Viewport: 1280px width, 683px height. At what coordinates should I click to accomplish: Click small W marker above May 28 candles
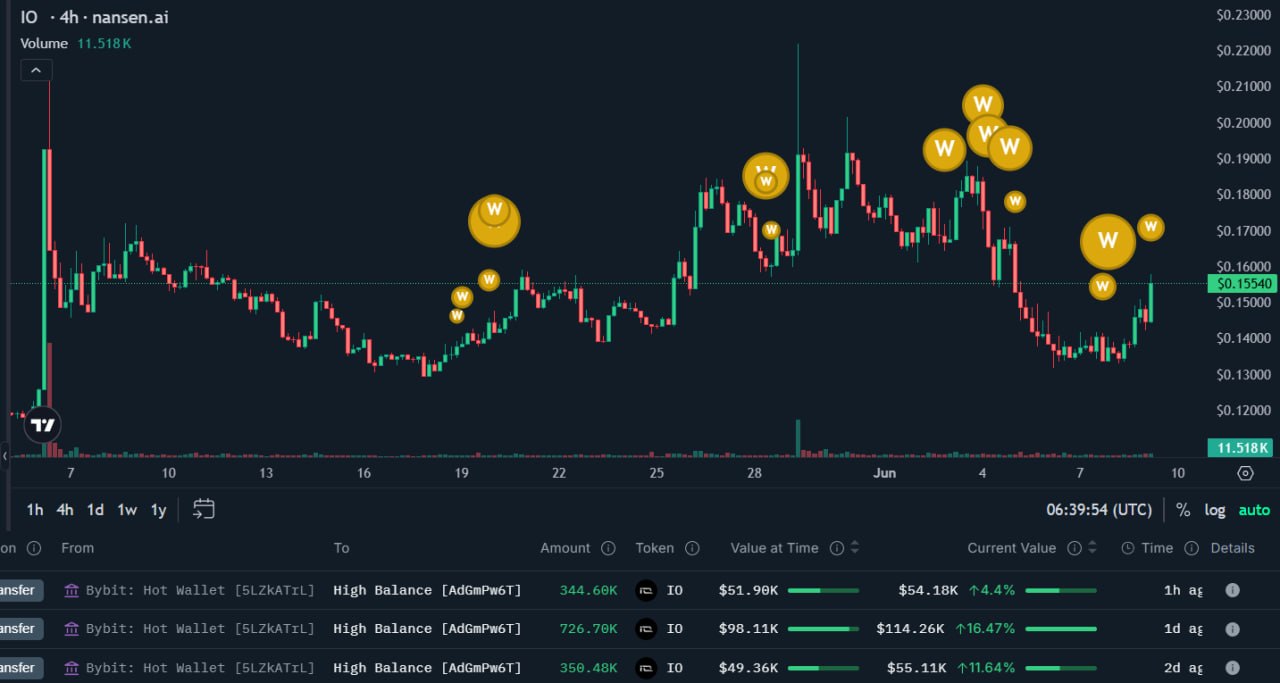[771, 230]
